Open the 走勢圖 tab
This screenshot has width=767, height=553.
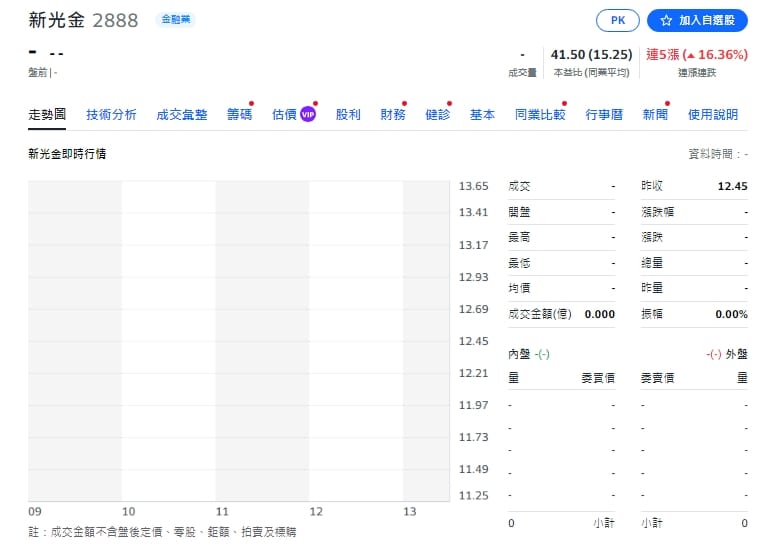pos(47,114)
